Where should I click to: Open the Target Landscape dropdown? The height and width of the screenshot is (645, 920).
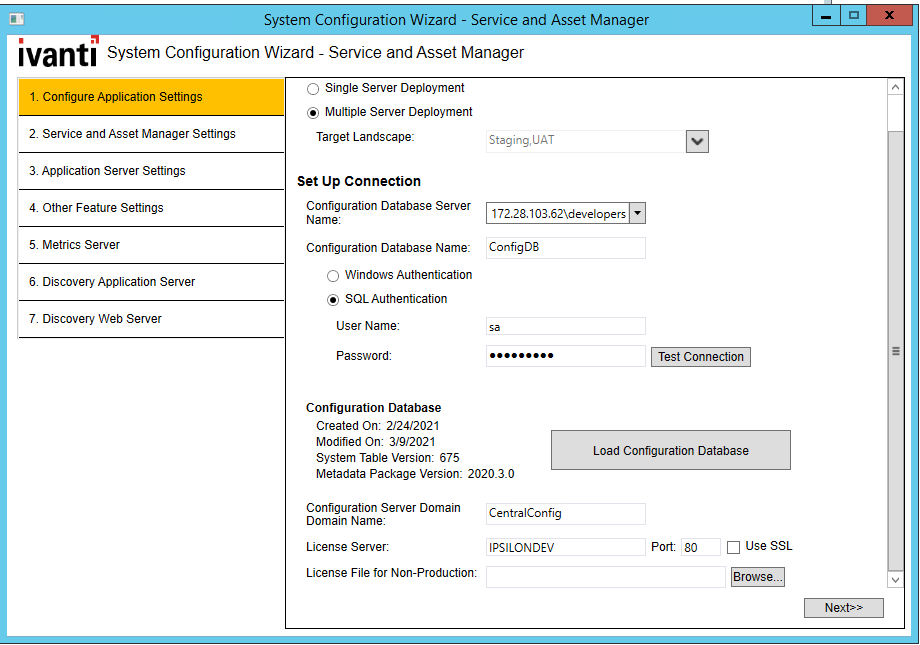coord(696,141)
